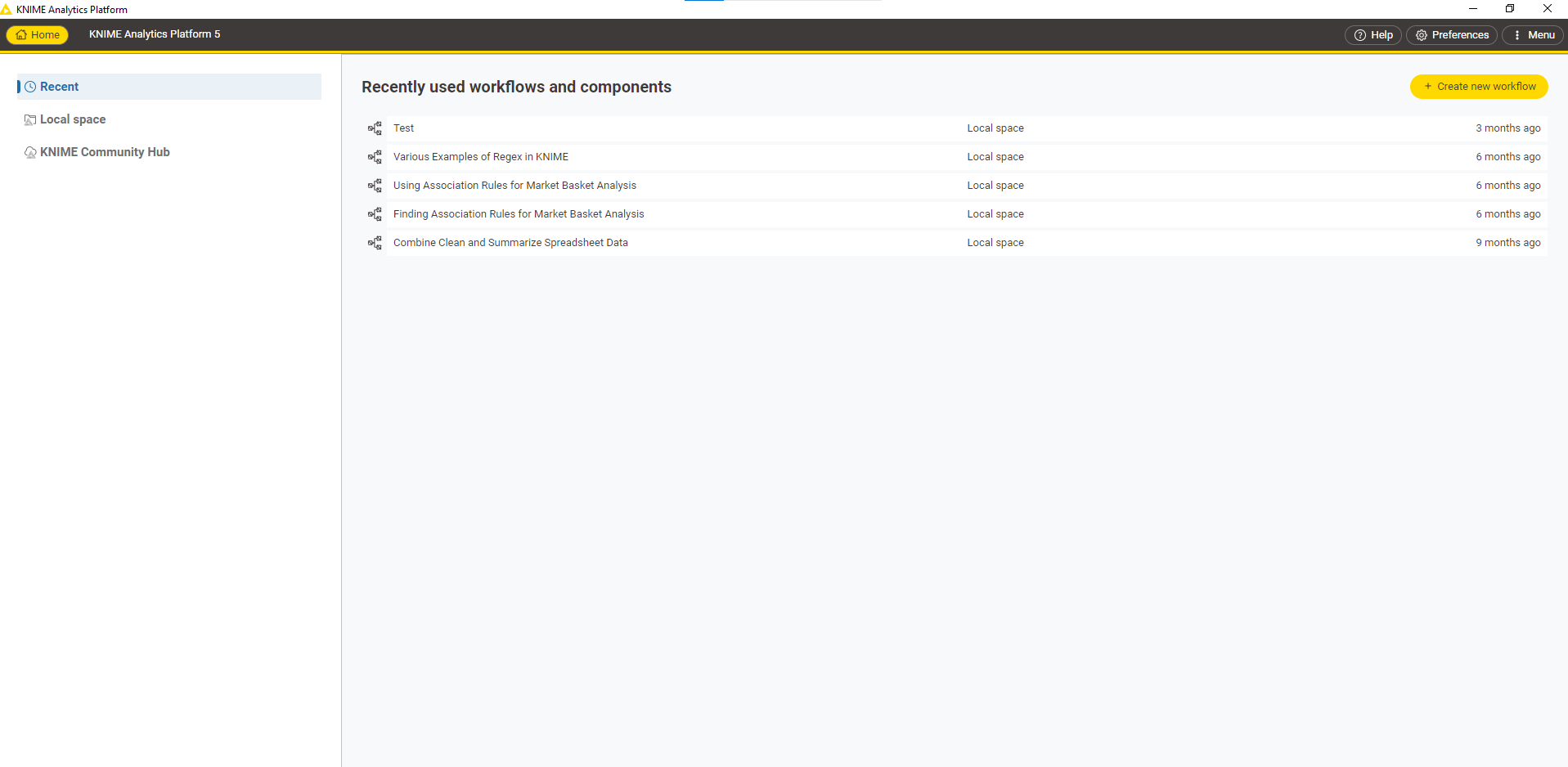Select Recent in the sidebar
The height and width of the screenshot is (767, 1568).
pyautogui.click(x=169, y=87)
